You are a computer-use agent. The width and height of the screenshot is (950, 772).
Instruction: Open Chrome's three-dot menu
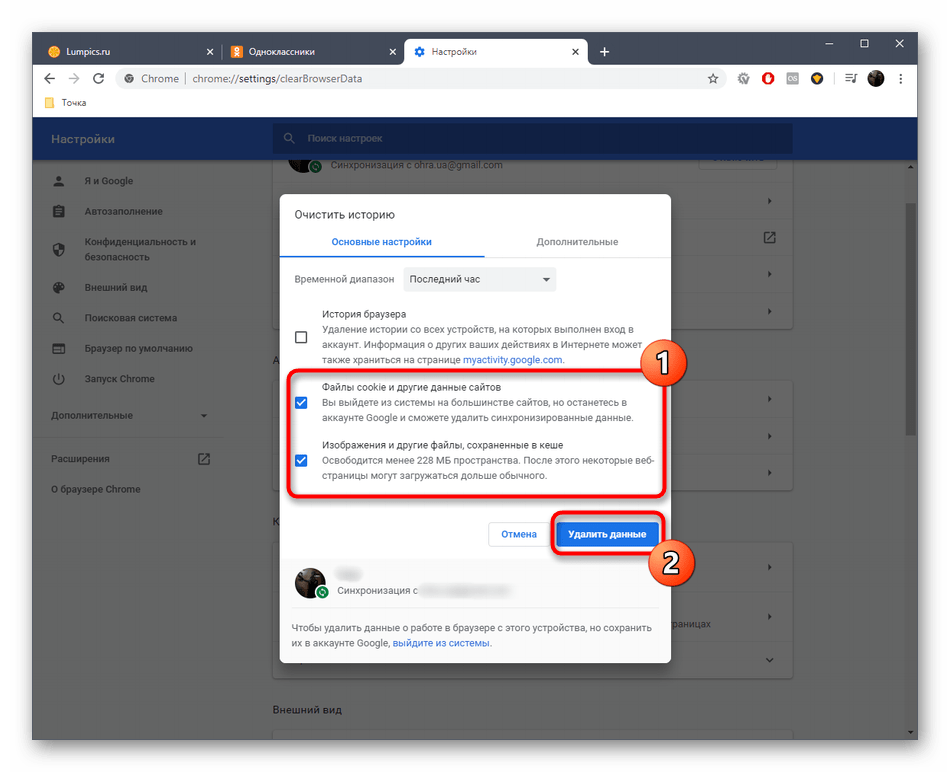[x=900, y=79]
